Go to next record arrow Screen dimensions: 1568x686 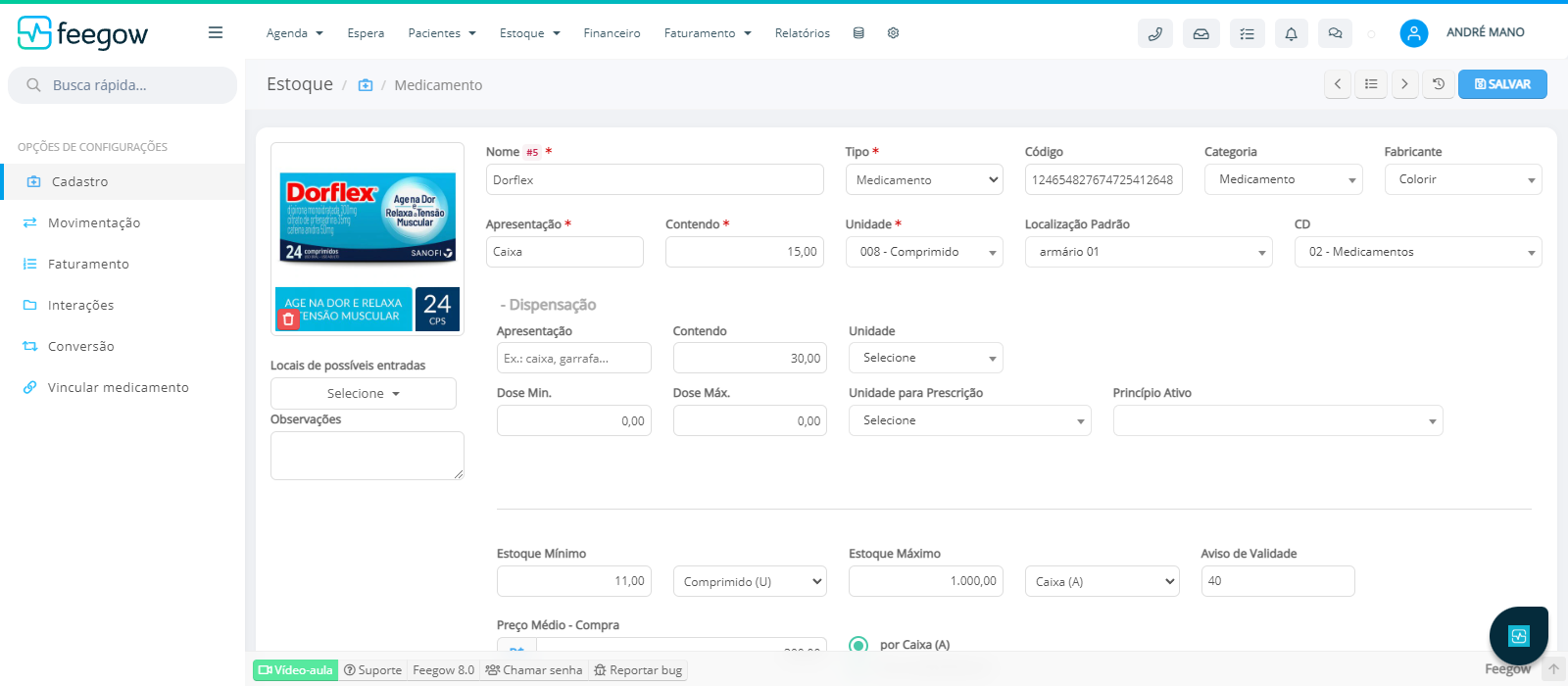point(1404,84)
